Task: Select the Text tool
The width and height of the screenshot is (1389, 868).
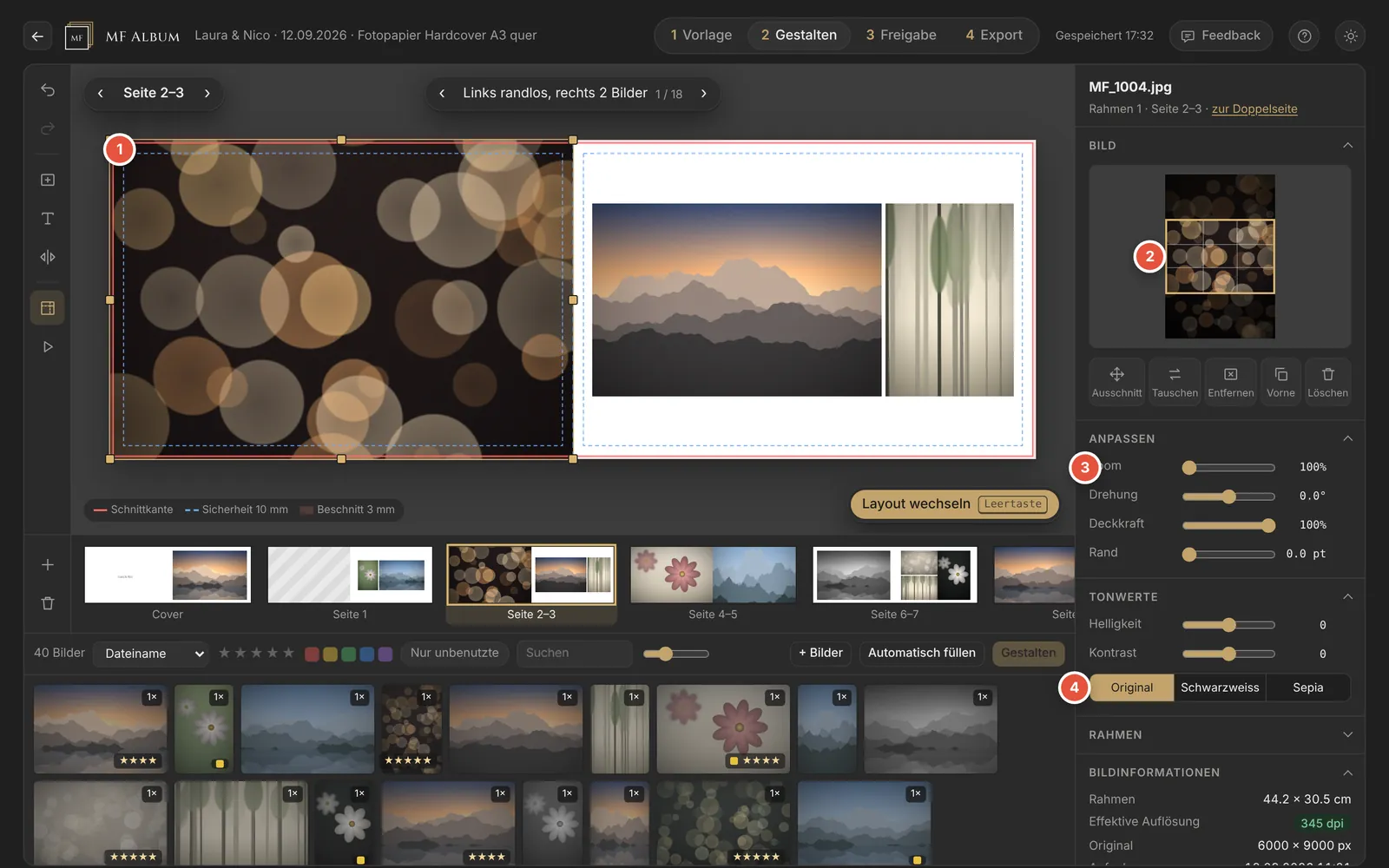Action: coord(48,218)
